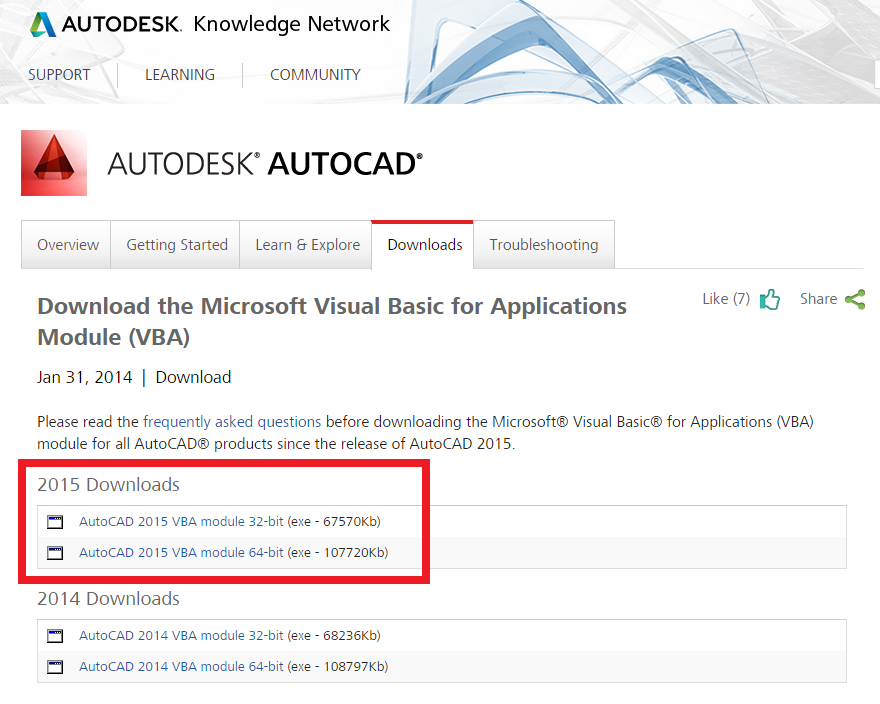The height and width of the screenshot is (704, 880).
Task: Click exe icon beside AutoCAD 2014 32-bit
Action: point(56,636)
